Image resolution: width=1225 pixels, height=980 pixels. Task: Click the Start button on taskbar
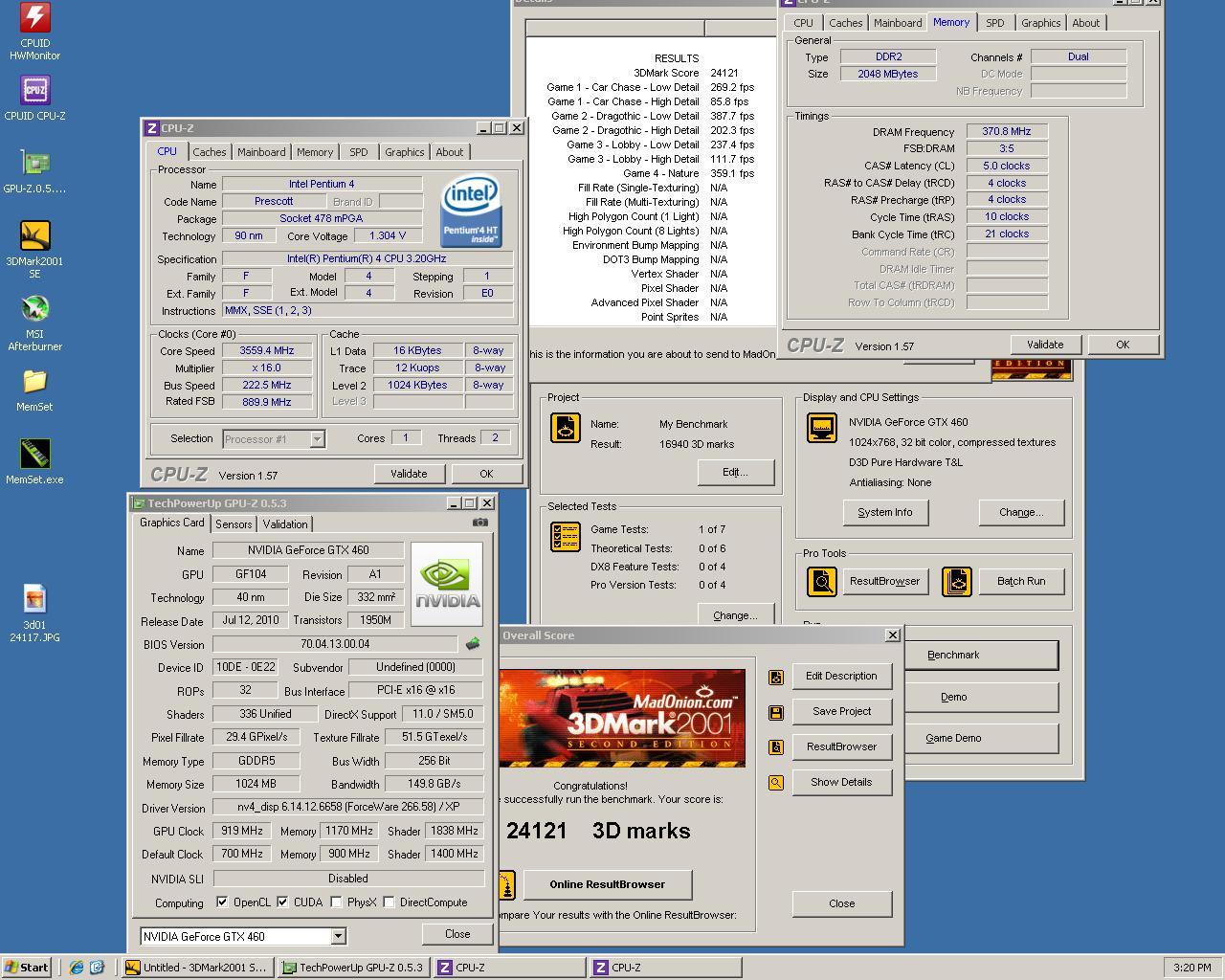(x=27, y=968)
